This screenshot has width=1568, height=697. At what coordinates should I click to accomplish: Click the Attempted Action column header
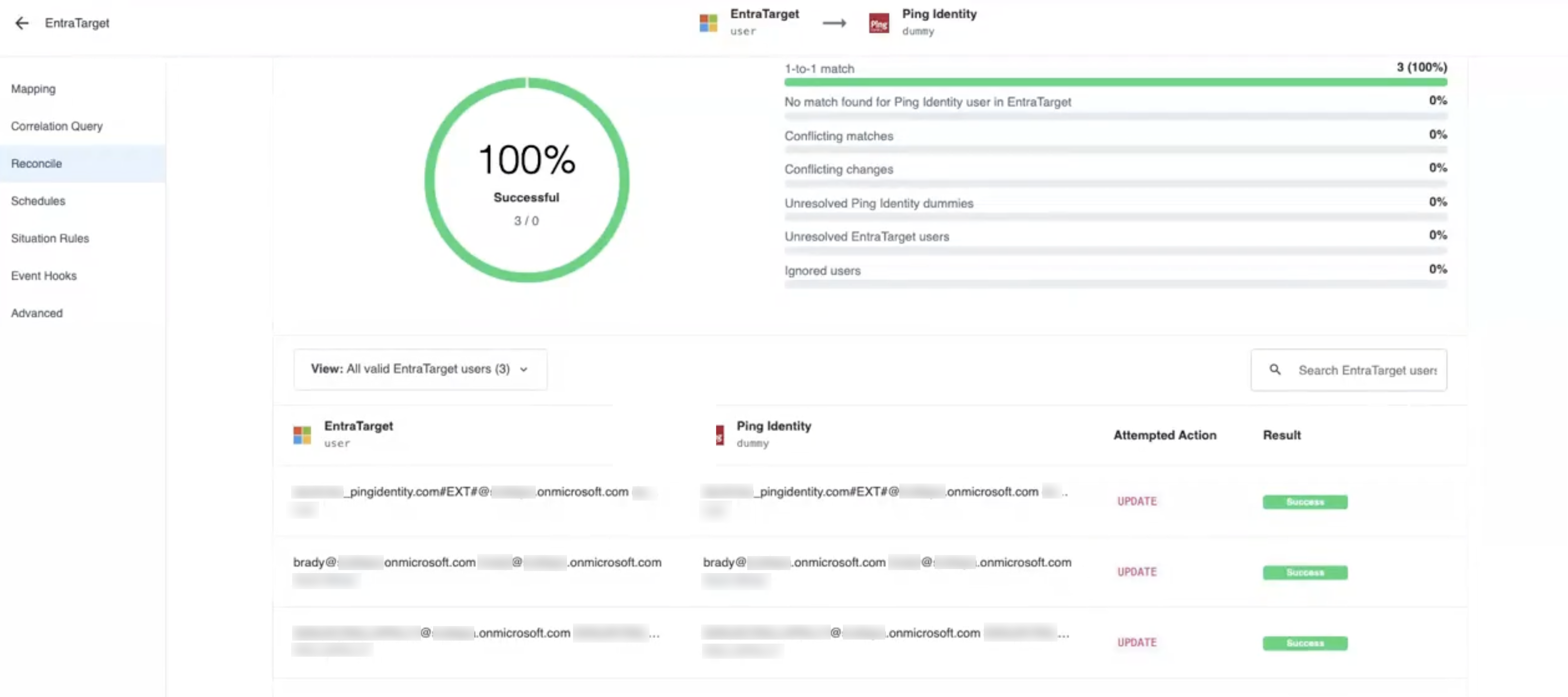tap(1165, 435)
